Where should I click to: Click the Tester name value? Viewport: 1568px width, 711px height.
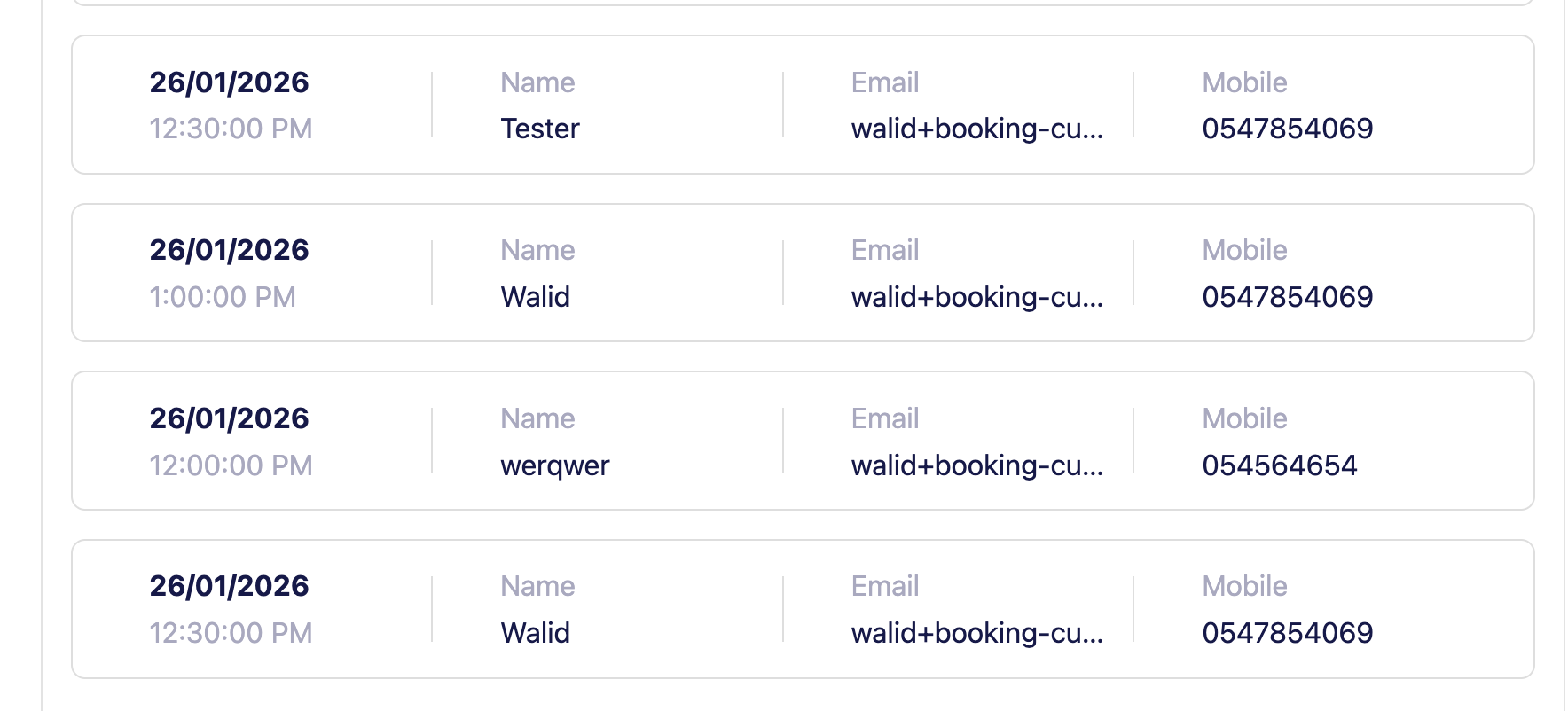coord(539,129)
